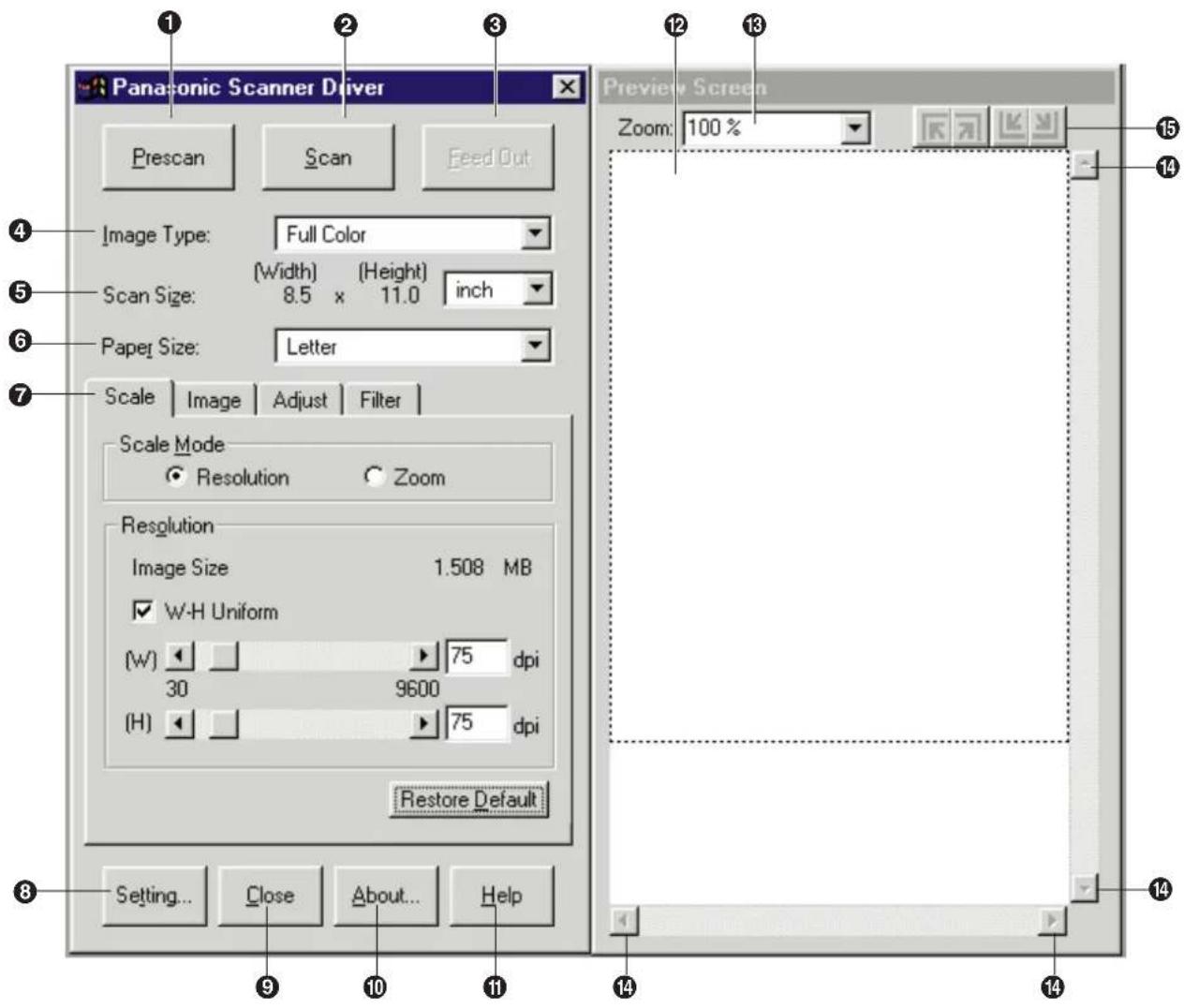This screenshot has height=1008, width=1184.
Task: Click the preview horizontal scrollbar left arrow
Action: coord(624,922)
